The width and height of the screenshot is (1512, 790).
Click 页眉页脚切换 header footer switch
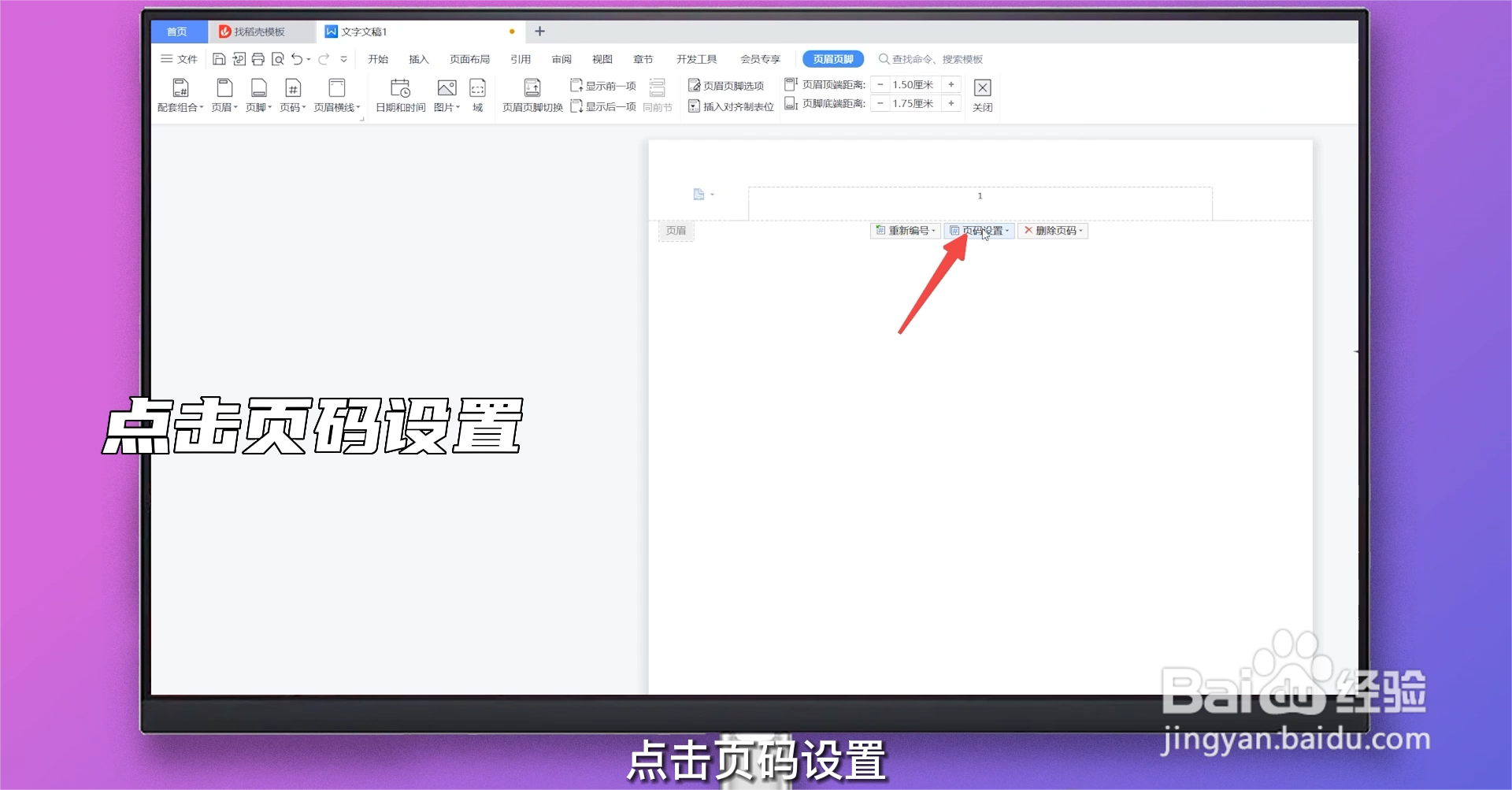(532, 95)
